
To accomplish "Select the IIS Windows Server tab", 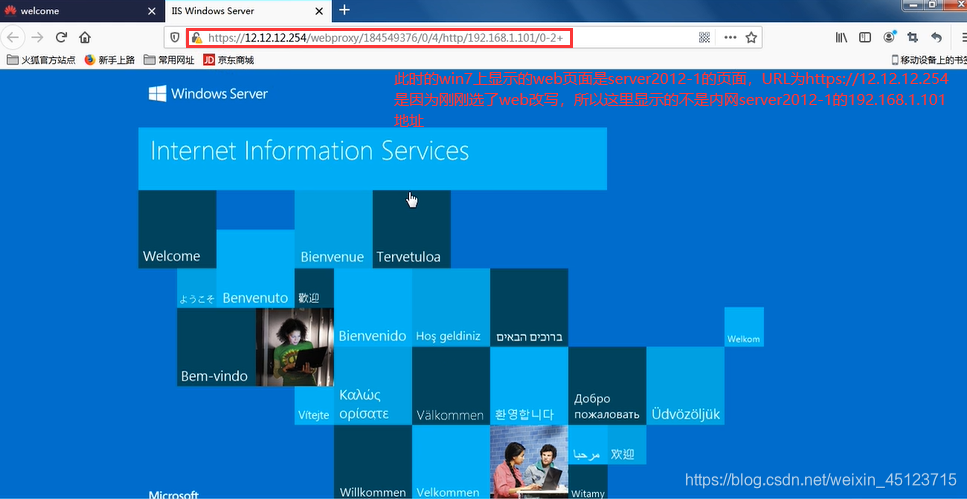I will click(247, 10).
